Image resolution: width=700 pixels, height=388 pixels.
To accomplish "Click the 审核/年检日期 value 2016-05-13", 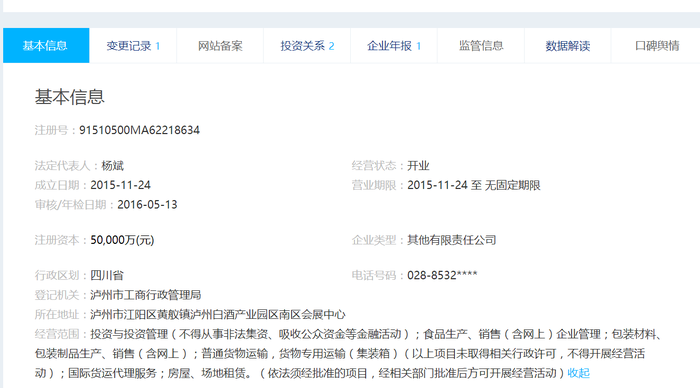I will point(147,205).
